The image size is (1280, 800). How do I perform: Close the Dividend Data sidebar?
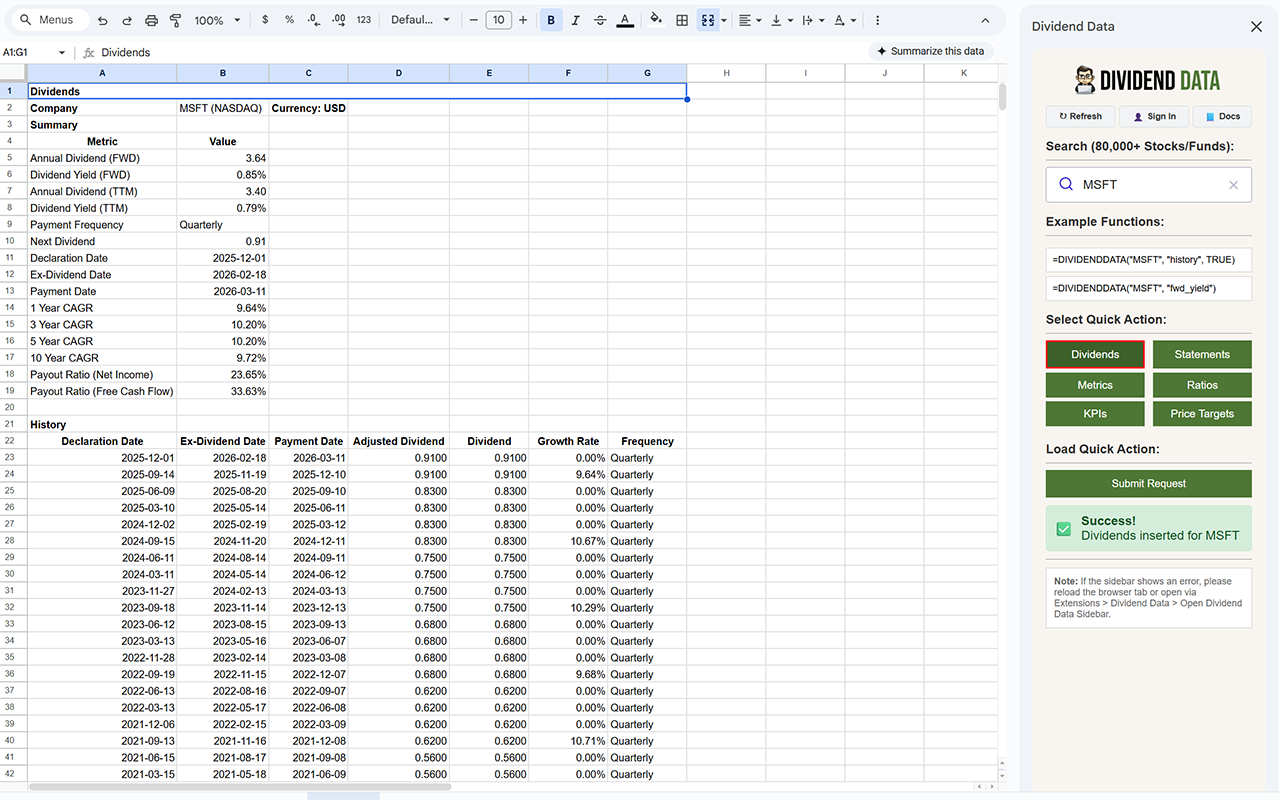click(x=1256, y=27)
